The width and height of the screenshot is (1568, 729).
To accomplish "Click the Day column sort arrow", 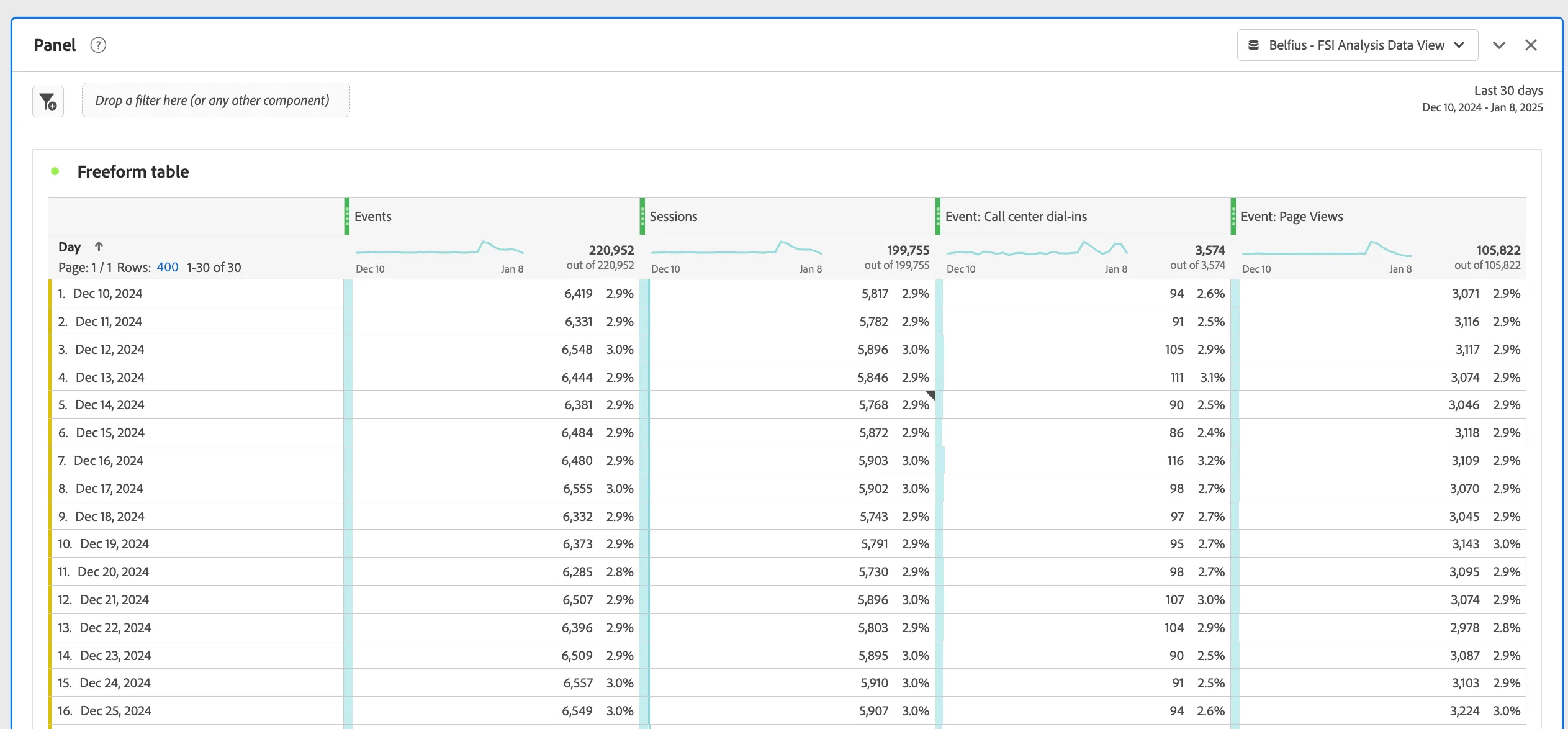I will click(99, 247).
